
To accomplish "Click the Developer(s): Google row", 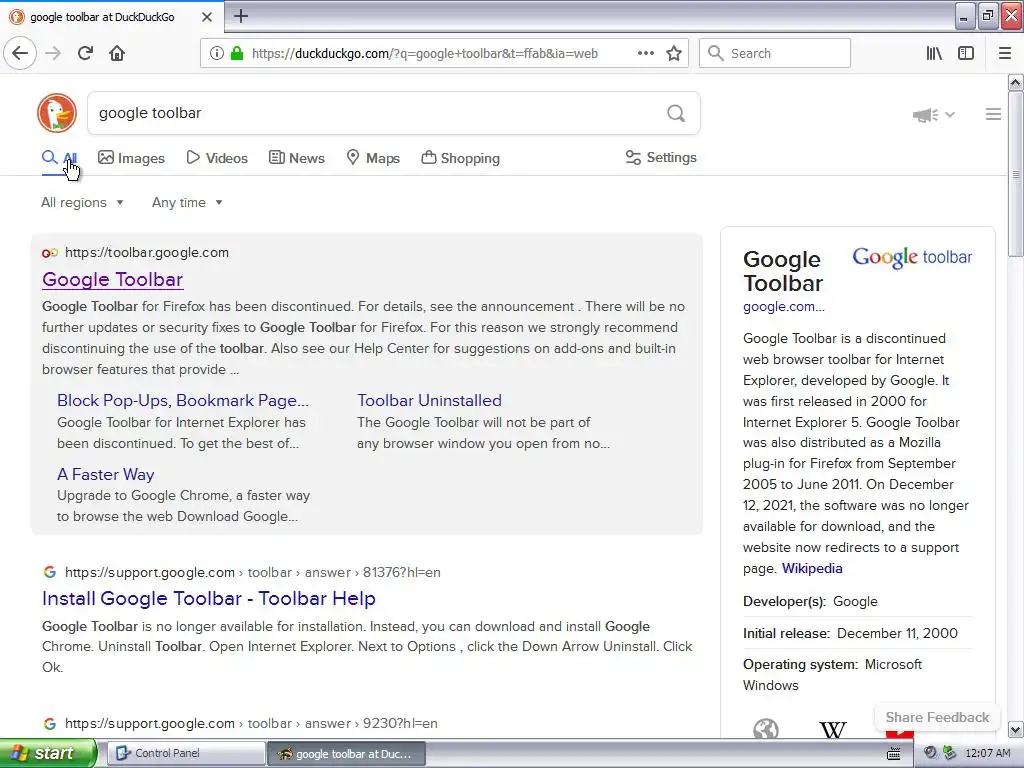I will click(857, 601).
